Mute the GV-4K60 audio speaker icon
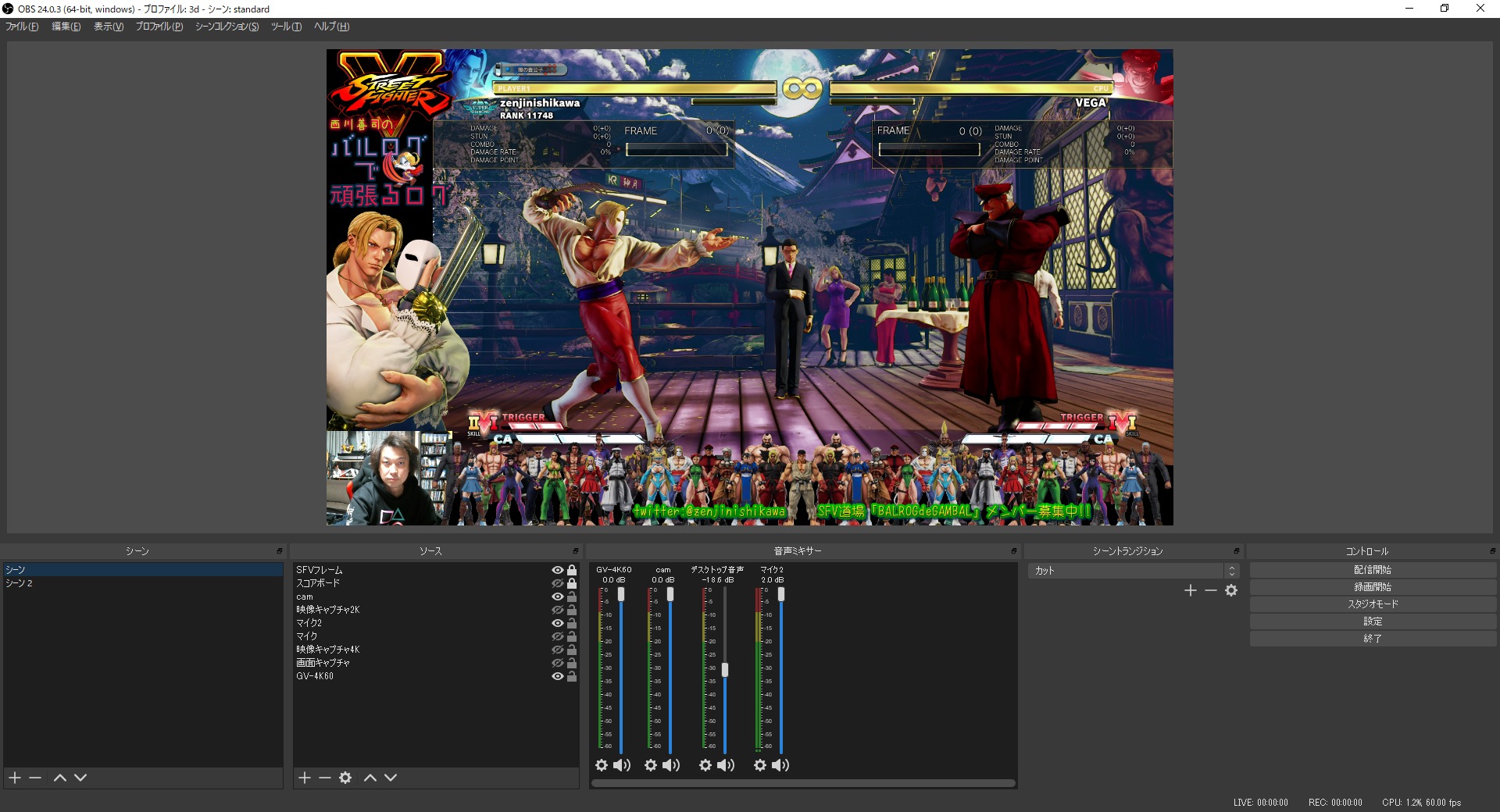This screenshot has height=812, width=1500. click(622, 765)
